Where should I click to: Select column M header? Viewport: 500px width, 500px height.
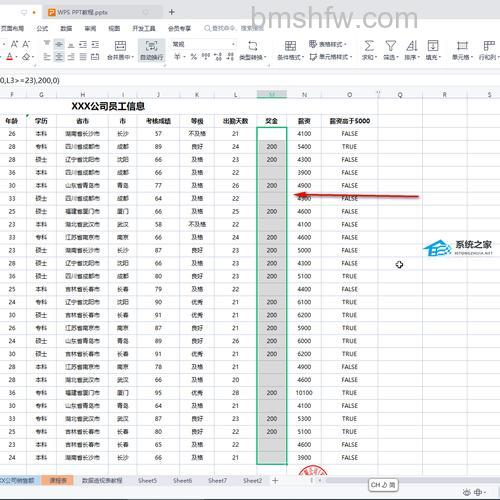click(271, 95)
